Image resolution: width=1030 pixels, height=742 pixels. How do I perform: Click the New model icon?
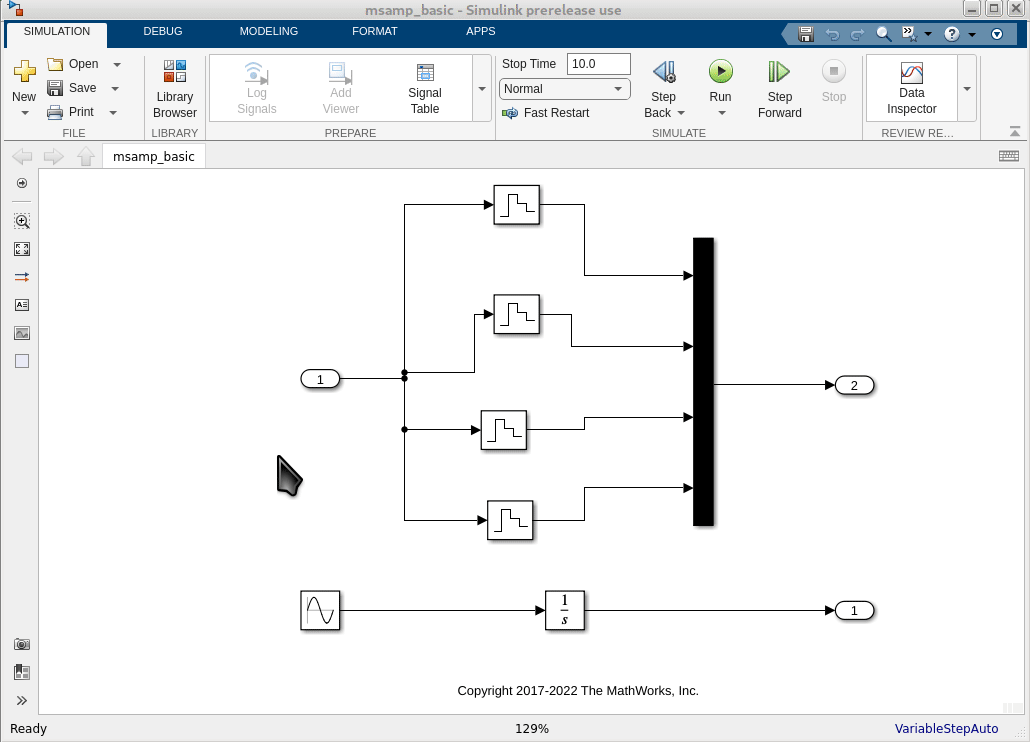(x=24, y=71)
